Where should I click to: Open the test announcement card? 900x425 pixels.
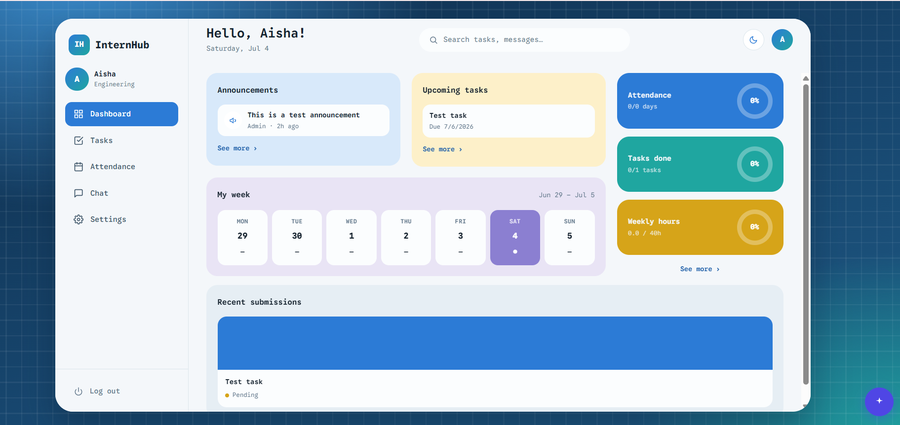click(303, 120)
